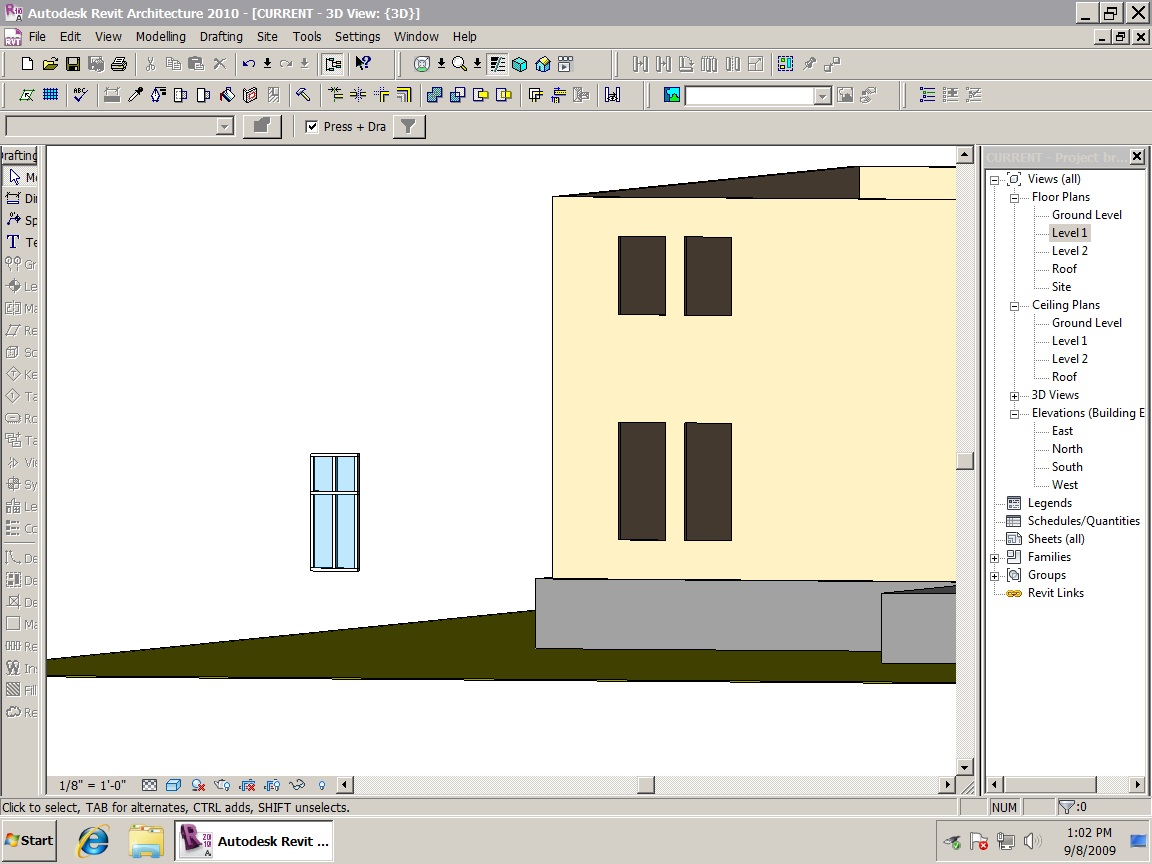This screenshot has height=864, width=1152.
Task: Toggle the Project Browser icon in toolbar
Action: [x=332, y=64]
